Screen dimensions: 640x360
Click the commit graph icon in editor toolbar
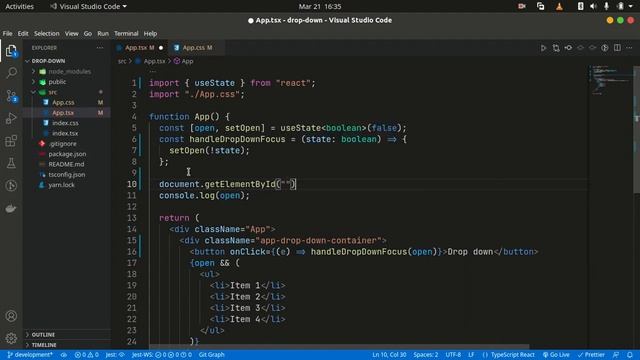568,48
